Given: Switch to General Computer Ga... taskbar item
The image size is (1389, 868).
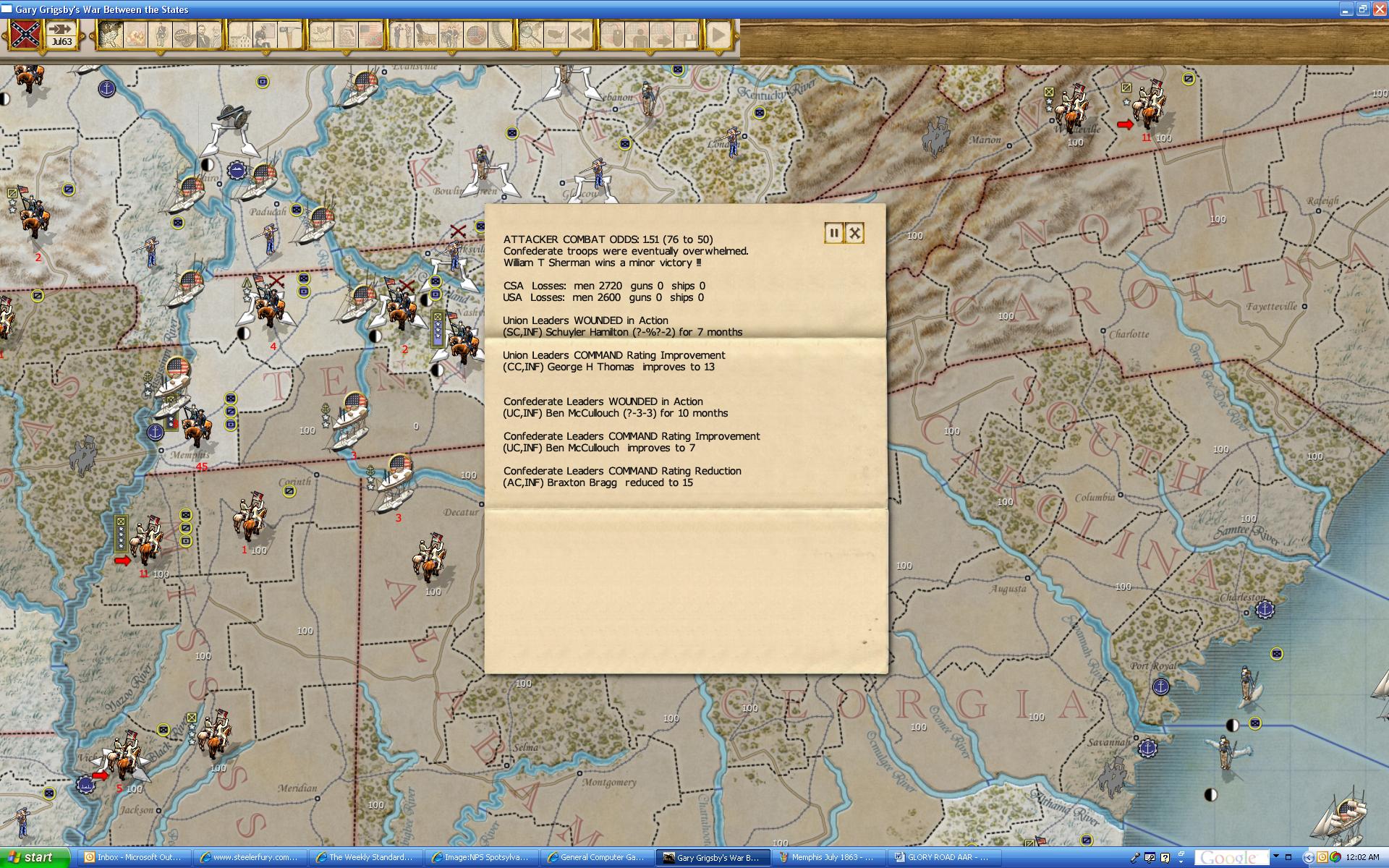Looking at the screenshot, I should [x=597, y=857].
